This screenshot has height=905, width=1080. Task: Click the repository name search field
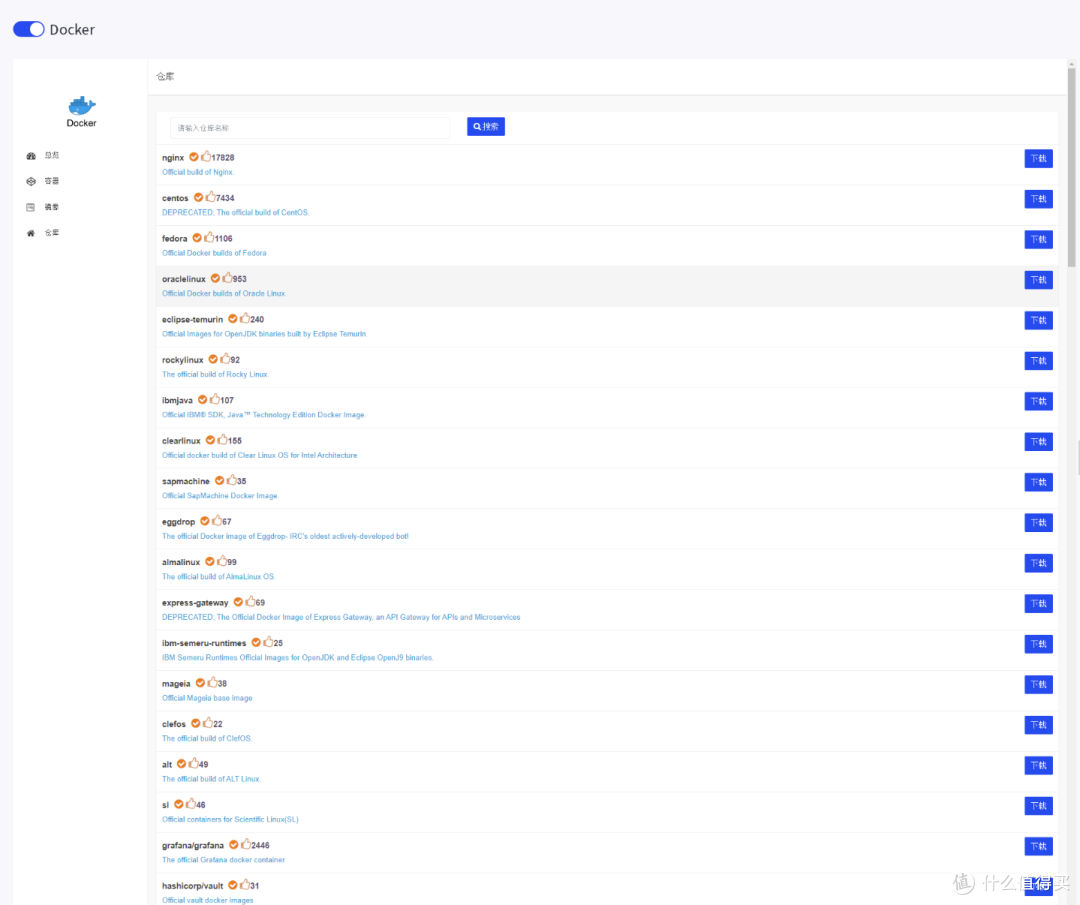pos(310,127)
